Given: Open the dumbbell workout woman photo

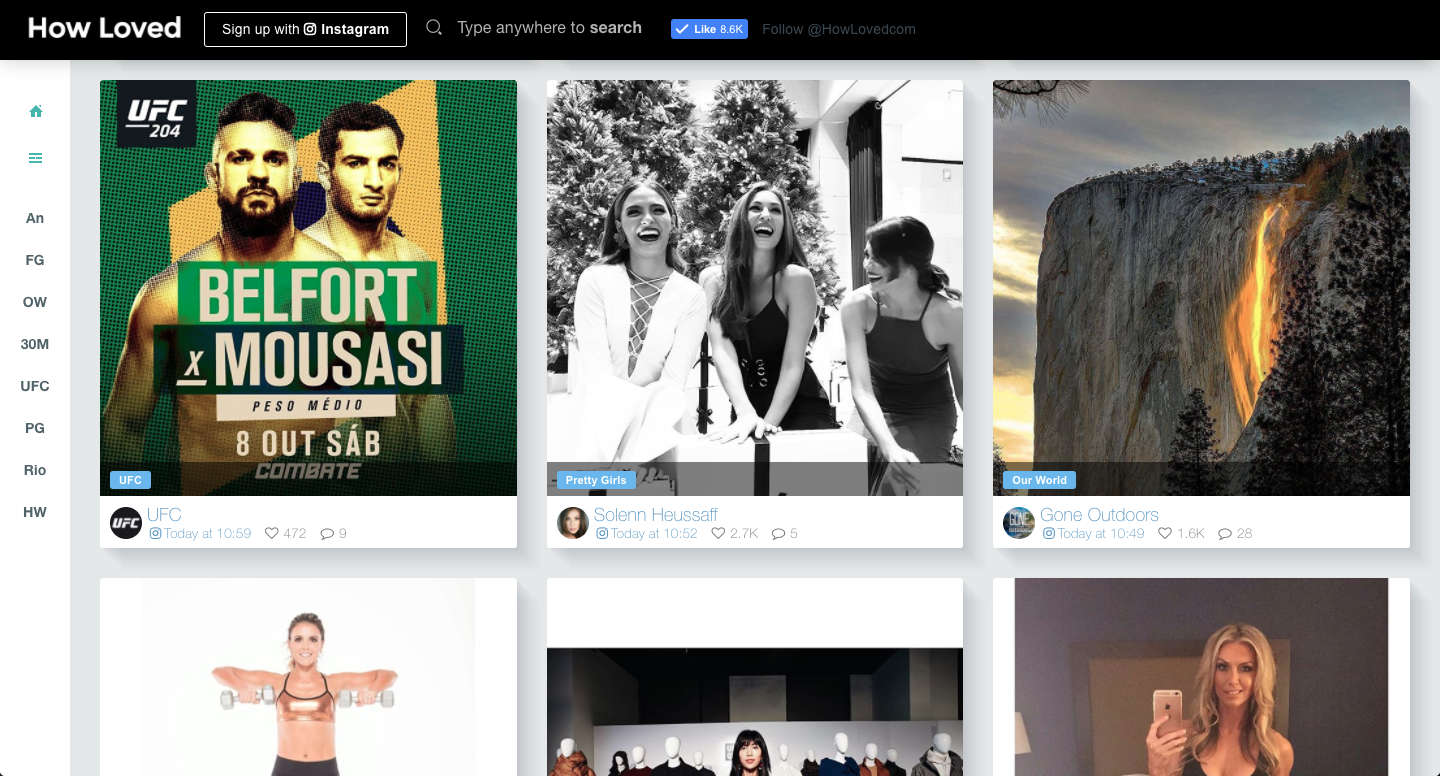Looking at the screenshot, I should click(x=308, y=677).
